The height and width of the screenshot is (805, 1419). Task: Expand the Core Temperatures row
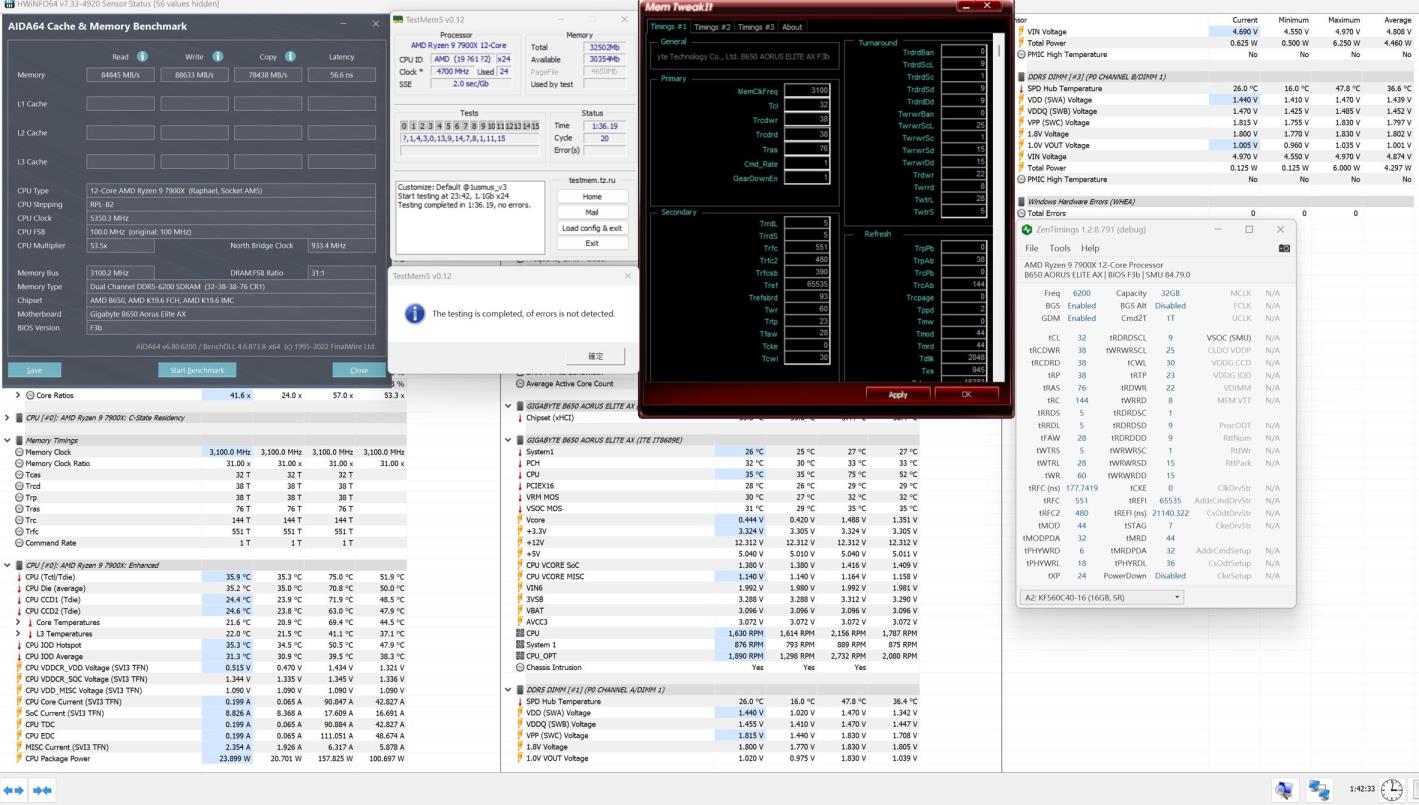coord(18,622)
